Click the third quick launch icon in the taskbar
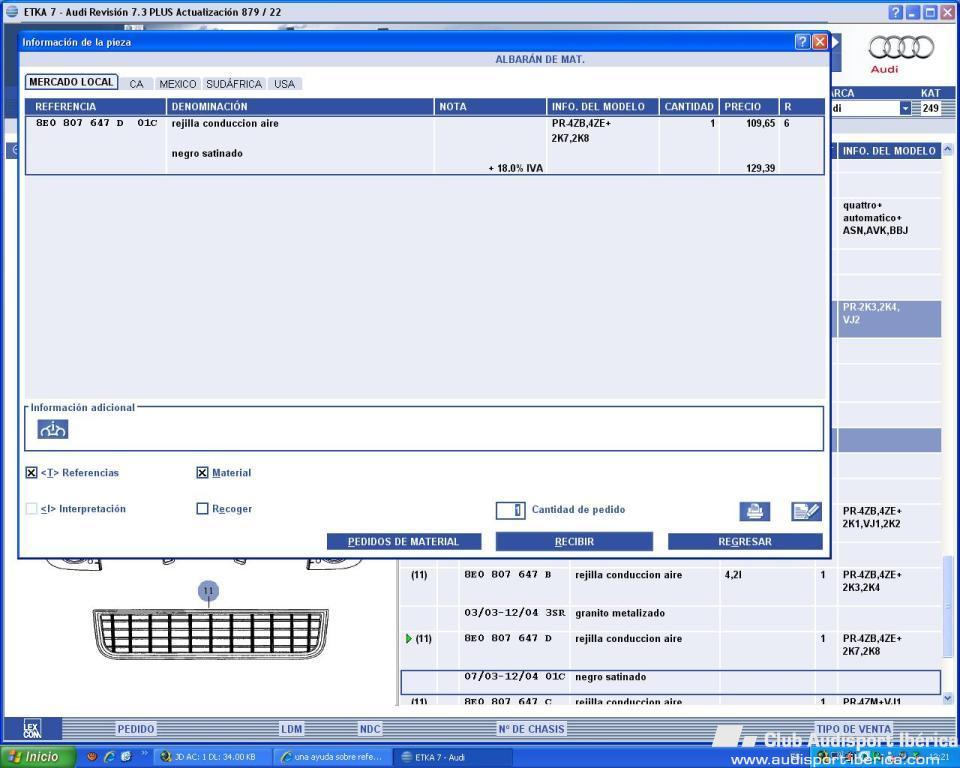This screenshot has width=960, height=768. pyautogui.click(x=126, y=757)
